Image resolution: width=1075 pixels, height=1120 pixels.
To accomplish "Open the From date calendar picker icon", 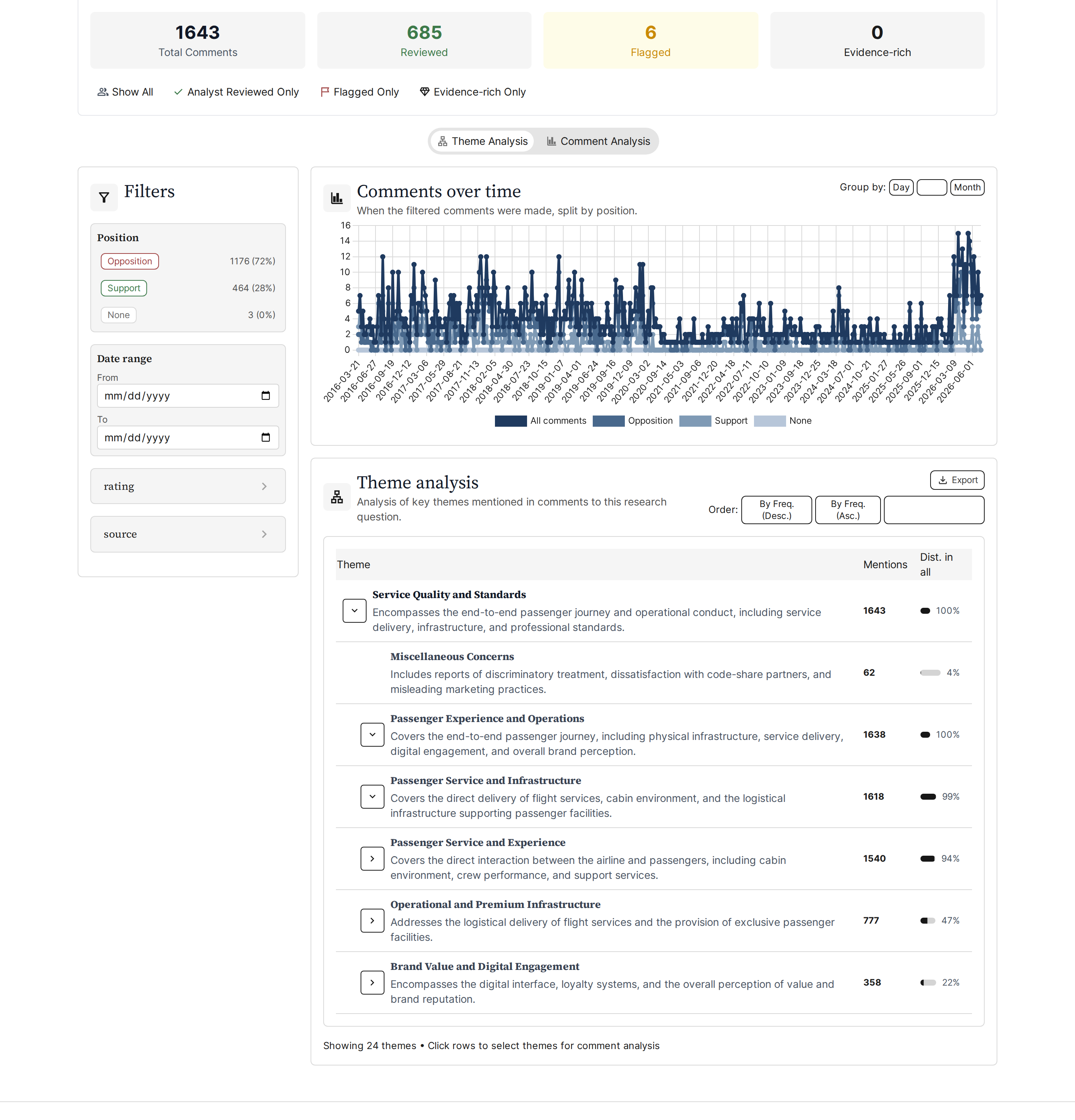I will pos(266,395).
